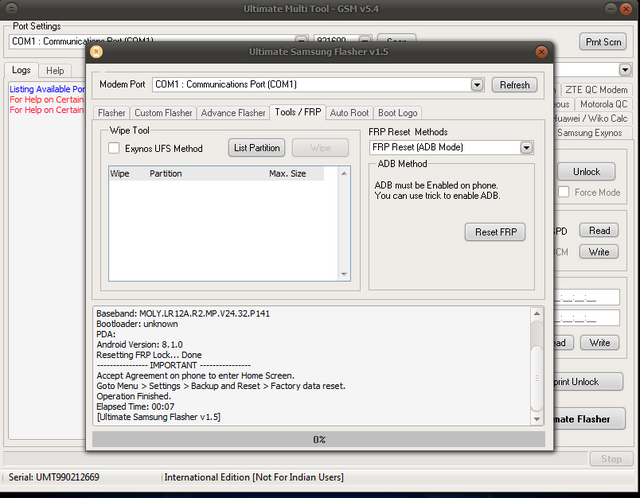Screen dimensions: 640x498
Task: Click the partition list scroll down arrow
Action: (344, 274)
